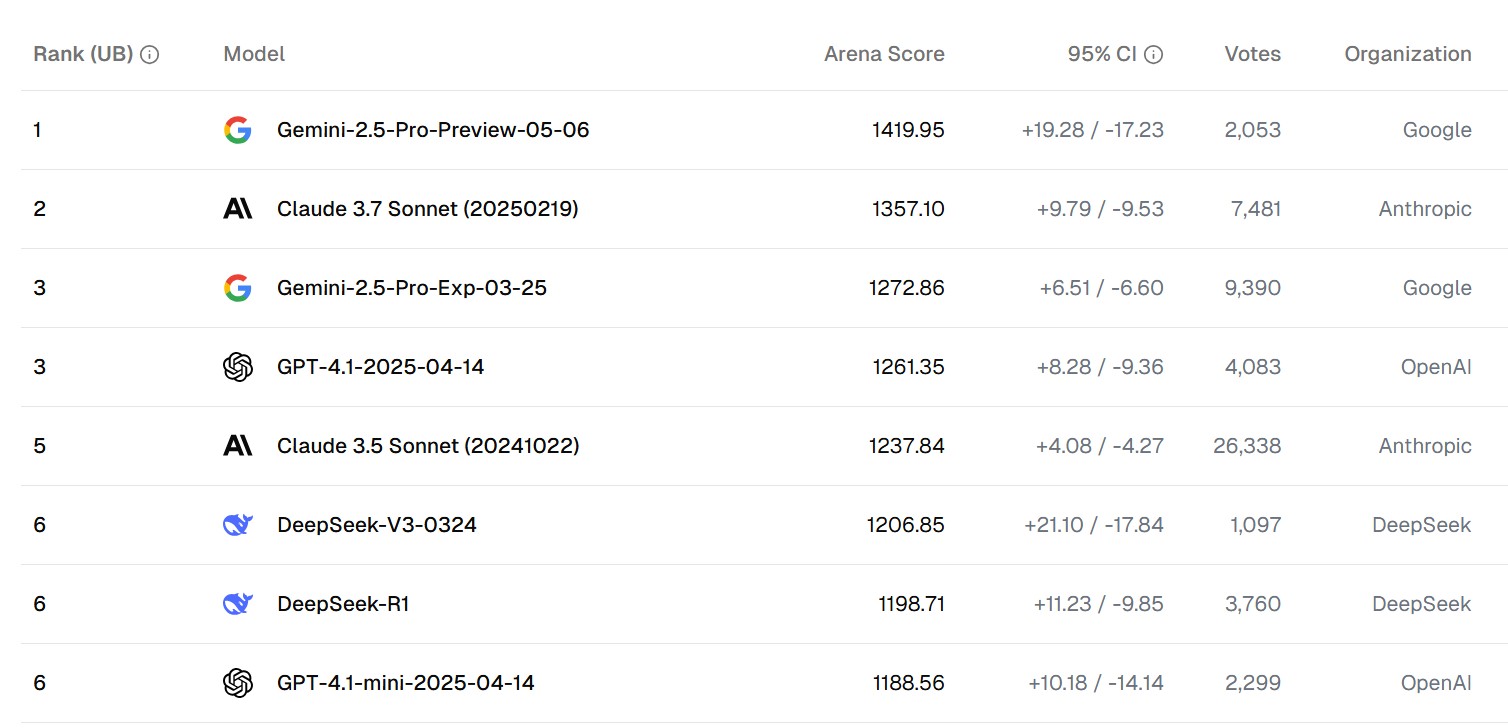
Task: Sort by the Votes column header
Action: click(1252, 54)
